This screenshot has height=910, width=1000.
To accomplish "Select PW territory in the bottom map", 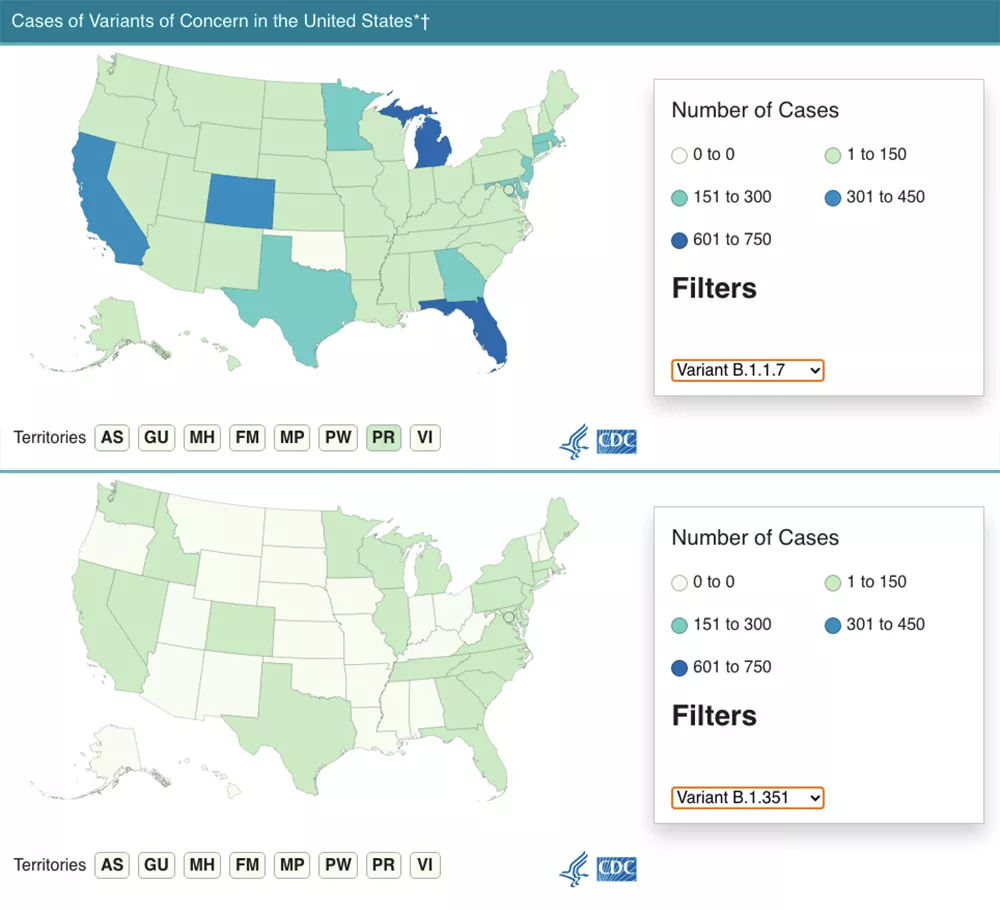I will coord(338,865).
